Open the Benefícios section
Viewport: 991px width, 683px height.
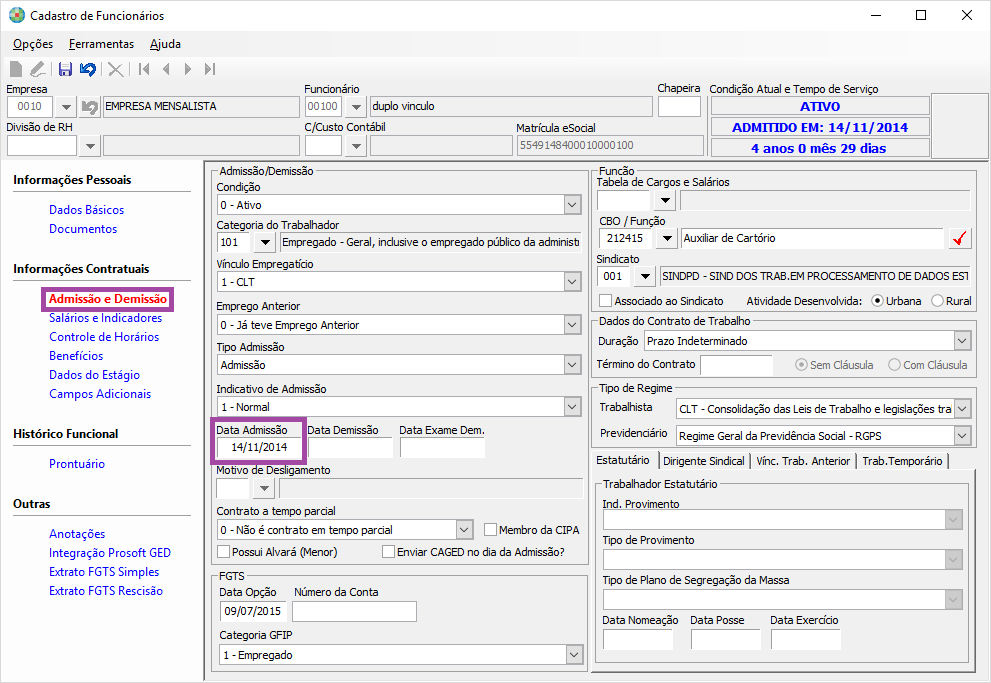76,356
